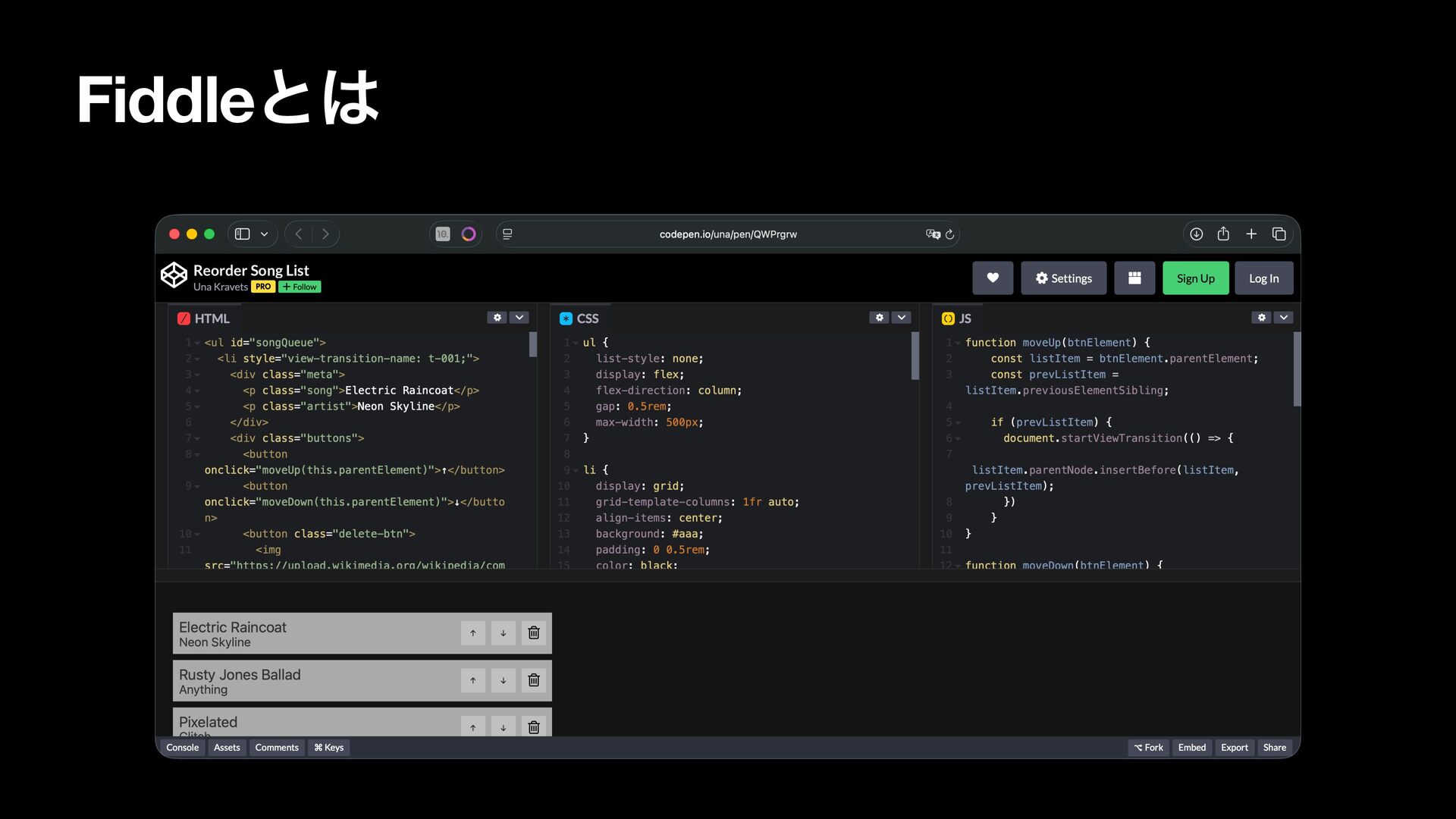Reload the page with the refresh icon
Image resolution: width=1456 pixels, height=819 pixels.
pyautogui.click(x=949, y=234)
